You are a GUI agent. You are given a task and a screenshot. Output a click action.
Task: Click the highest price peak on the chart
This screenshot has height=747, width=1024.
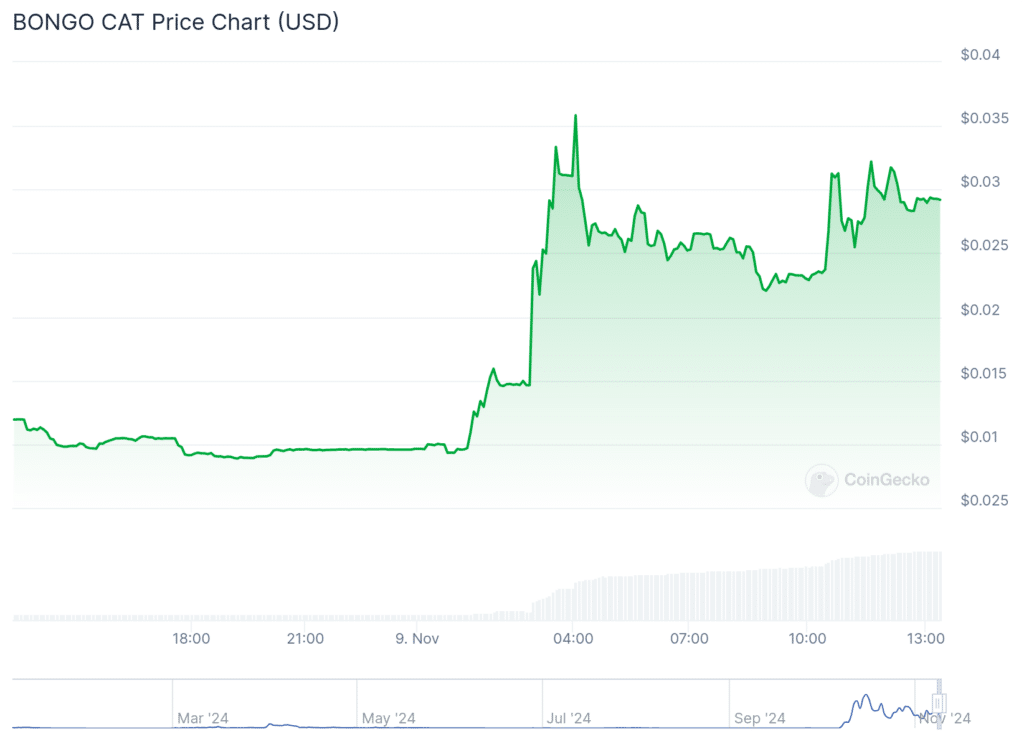[x=575, y=116]
